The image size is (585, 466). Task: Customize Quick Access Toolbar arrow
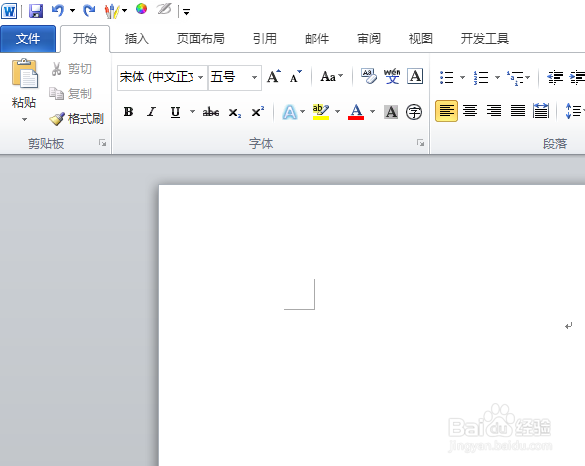[187, 12]
